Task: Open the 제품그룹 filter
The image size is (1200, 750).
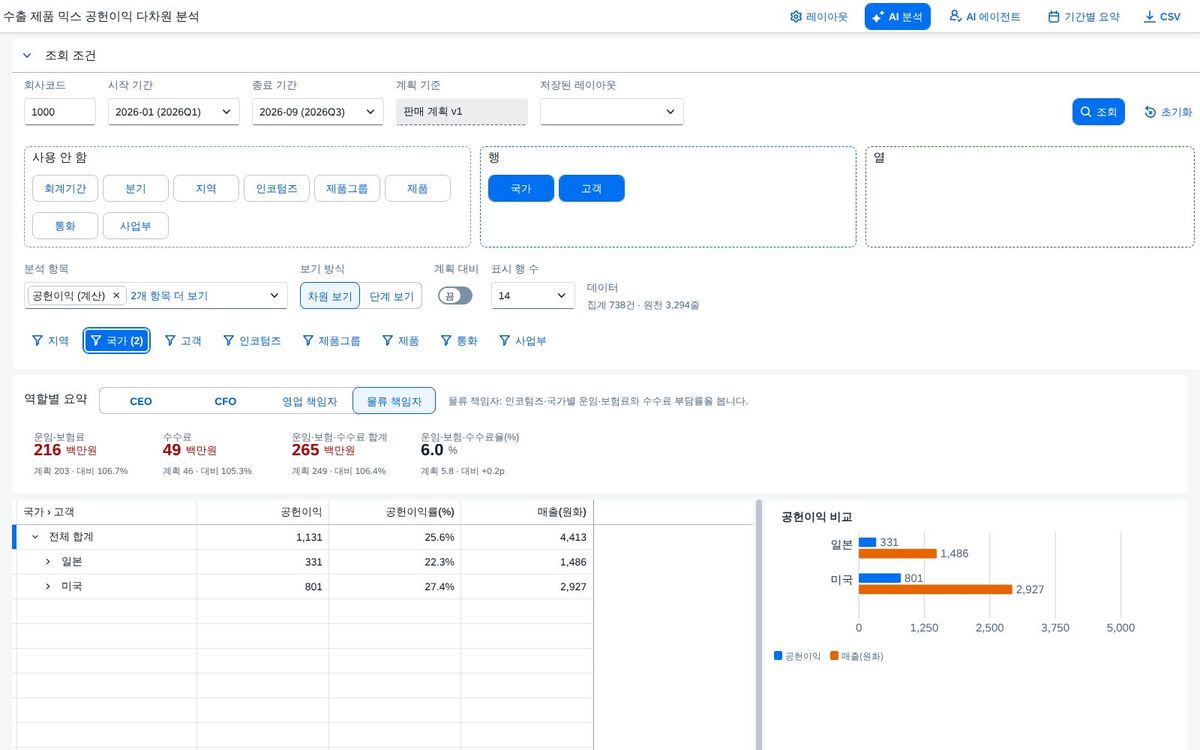Action: coord(332,341)
